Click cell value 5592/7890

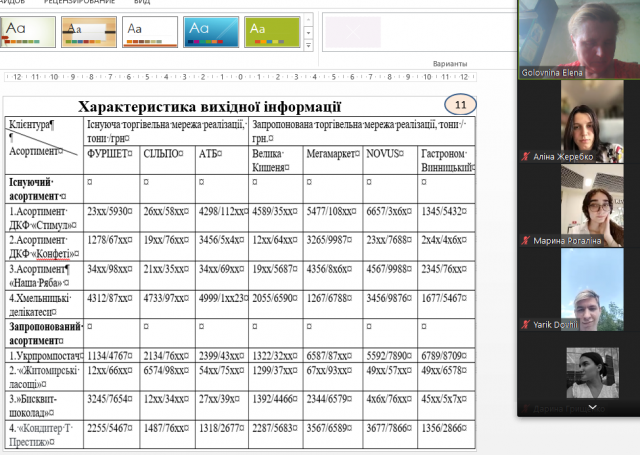point(389,355)
